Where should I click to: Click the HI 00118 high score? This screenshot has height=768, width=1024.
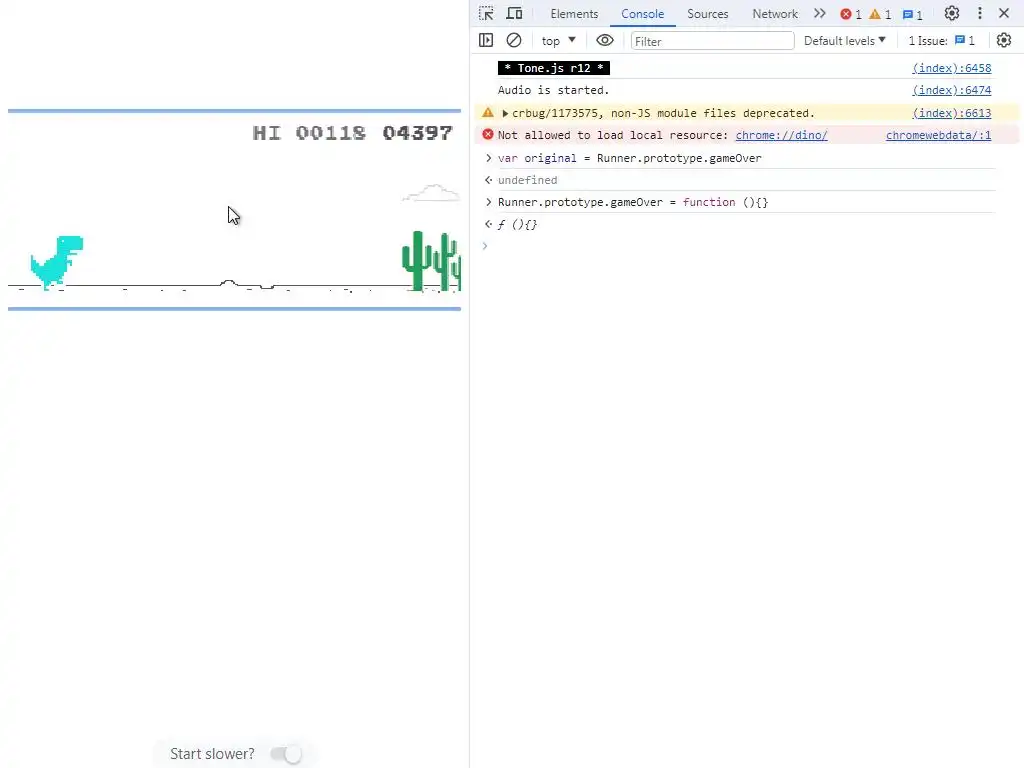tap(309, 133)
